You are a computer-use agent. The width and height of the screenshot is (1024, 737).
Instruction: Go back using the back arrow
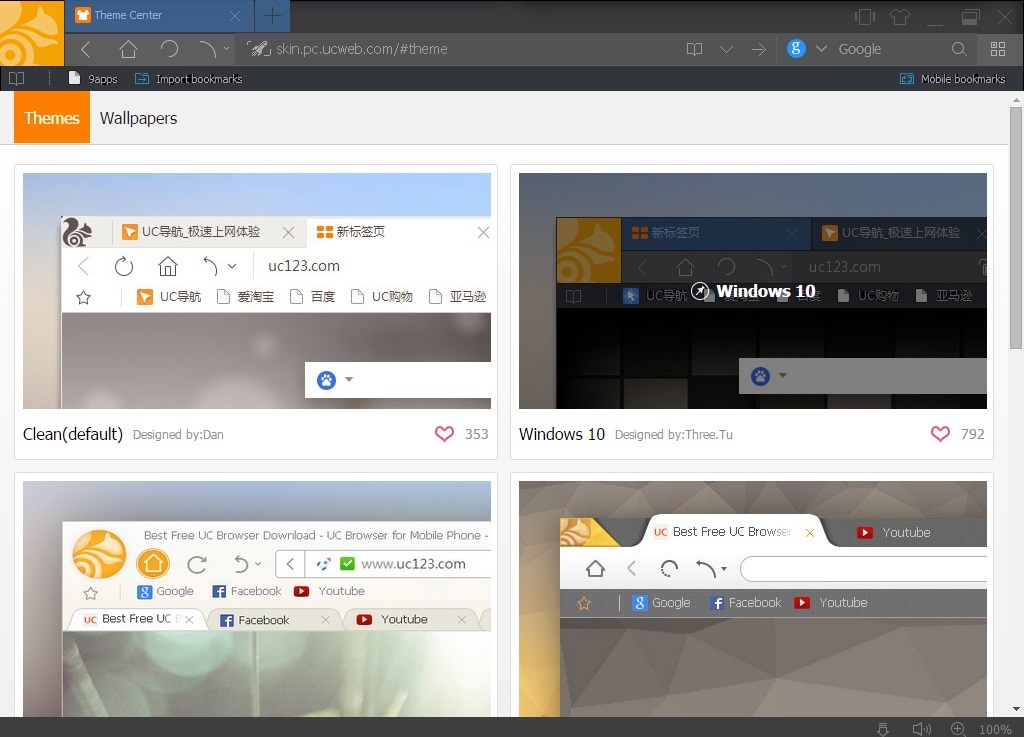click(x=86, y=49)
